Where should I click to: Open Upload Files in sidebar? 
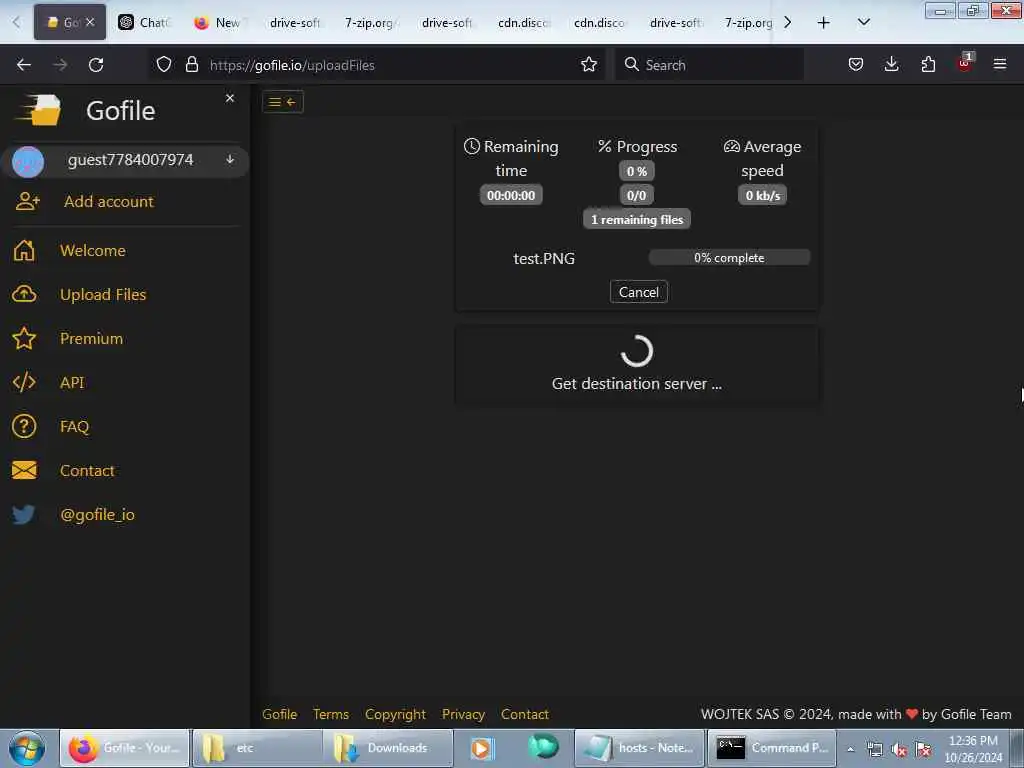click(x=103, y=295)
